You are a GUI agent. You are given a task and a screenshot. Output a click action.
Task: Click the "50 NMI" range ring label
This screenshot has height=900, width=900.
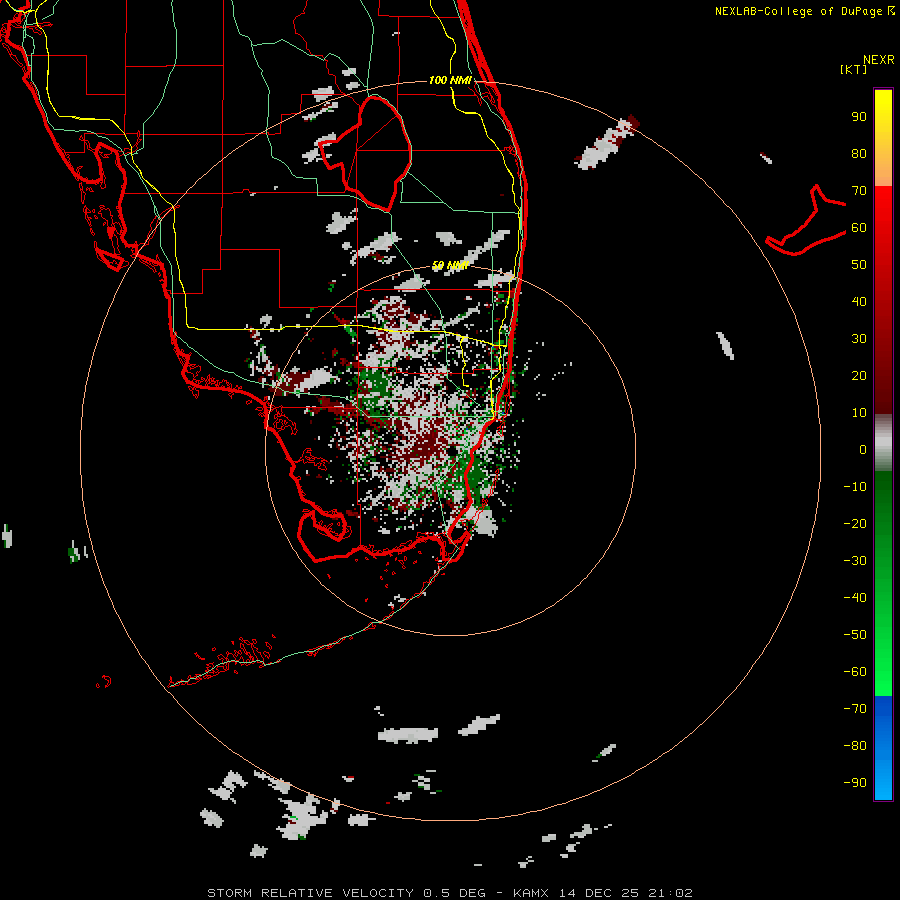point(450,265)
